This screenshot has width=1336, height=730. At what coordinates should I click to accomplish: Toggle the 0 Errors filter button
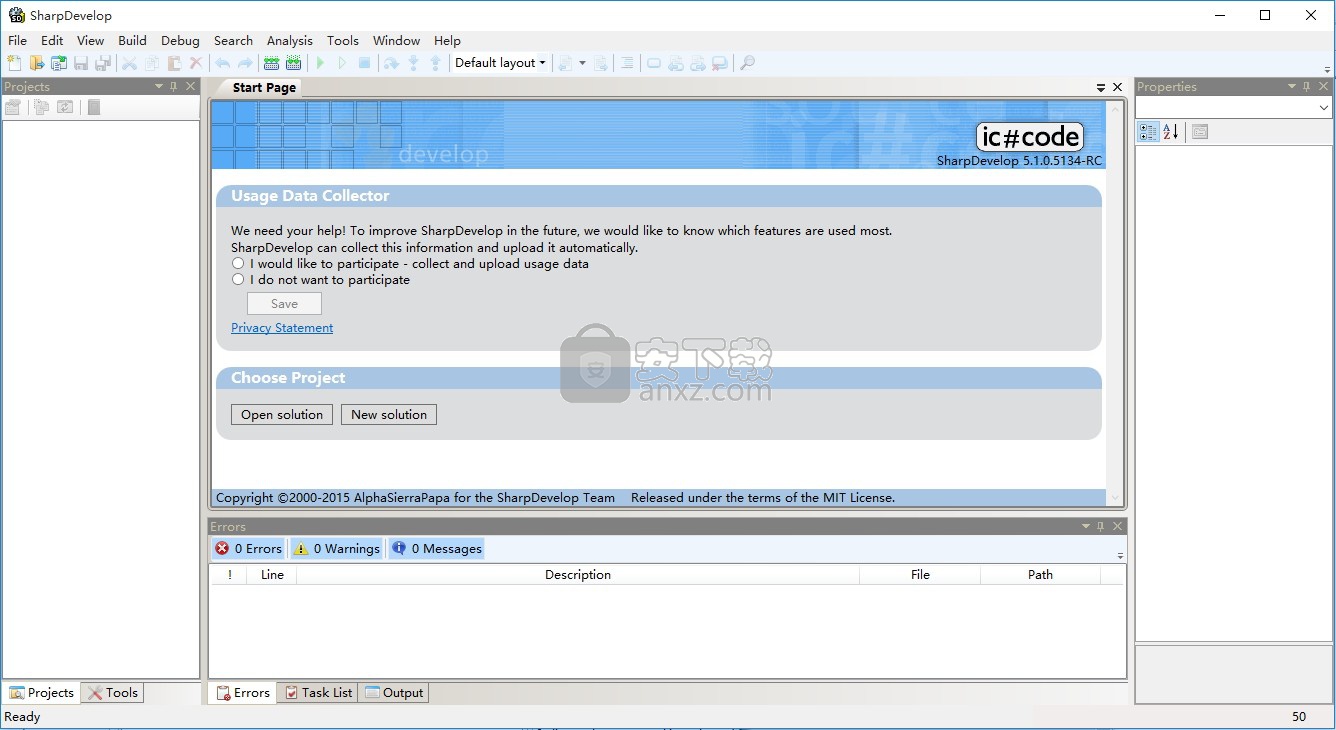click(249, 549)
